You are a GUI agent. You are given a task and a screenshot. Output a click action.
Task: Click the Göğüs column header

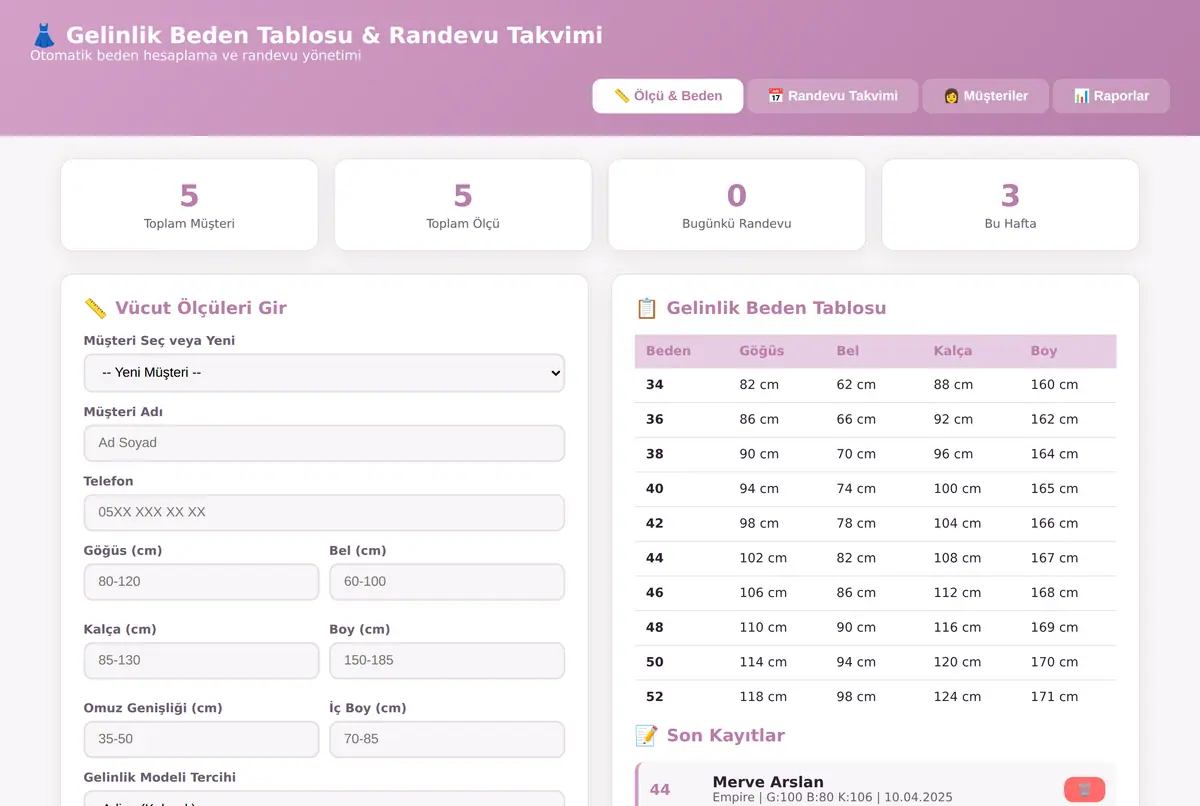(x=762, y=351)
